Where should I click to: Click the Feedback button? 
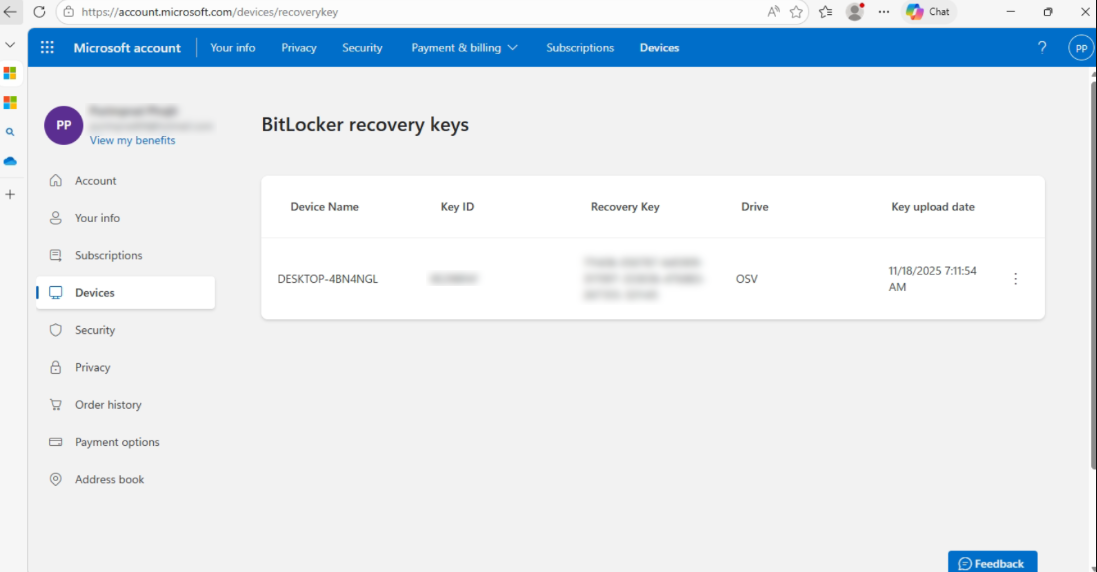click(x=993, y=562)
